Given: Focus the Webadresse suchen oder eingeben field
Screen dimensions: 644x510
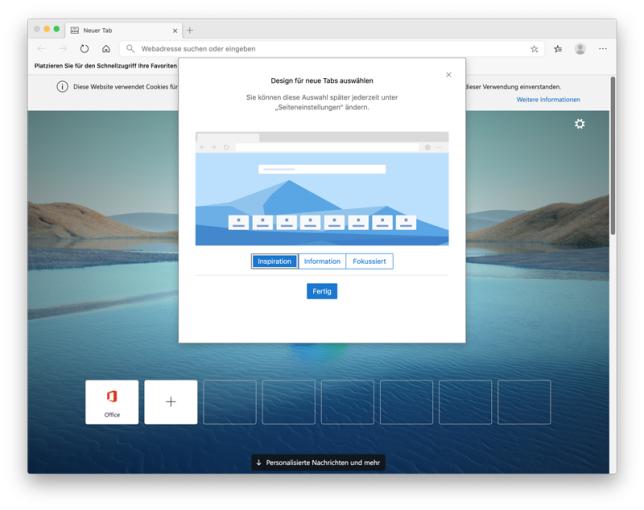Looking at the screenshot, I should 332,49.
